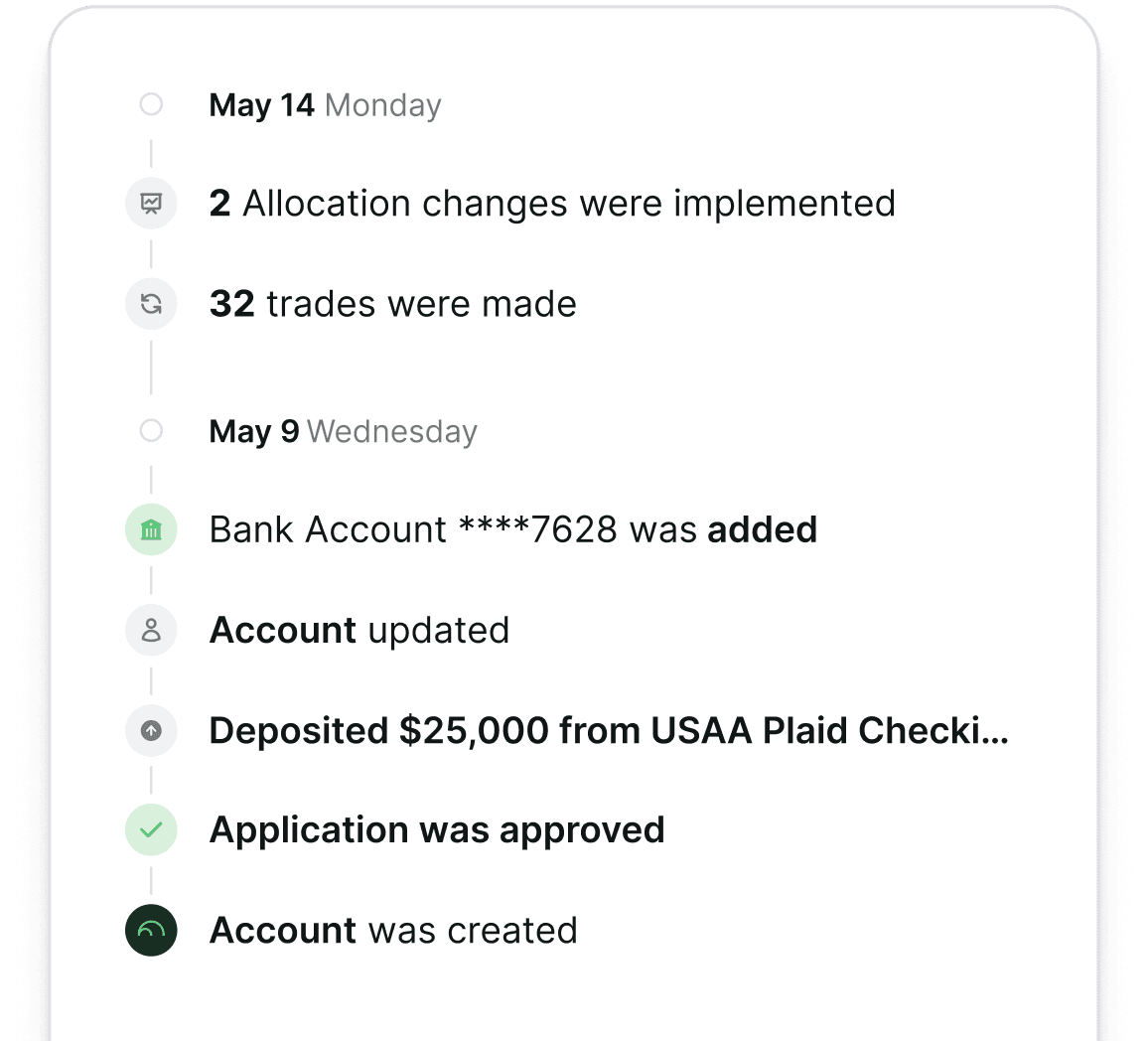Open the Deposited $25,000 from USAA entry
Image resolution: width=1148 pixels, height=1041 pixels.
(x=609, y=731)
